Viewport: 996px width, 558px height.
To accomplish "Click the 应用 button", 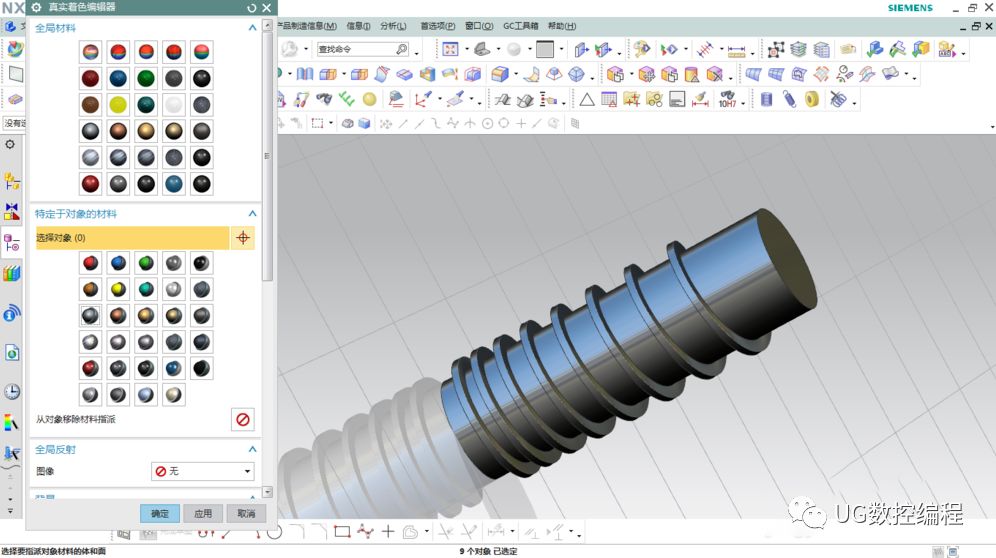I will click(203, 513).
